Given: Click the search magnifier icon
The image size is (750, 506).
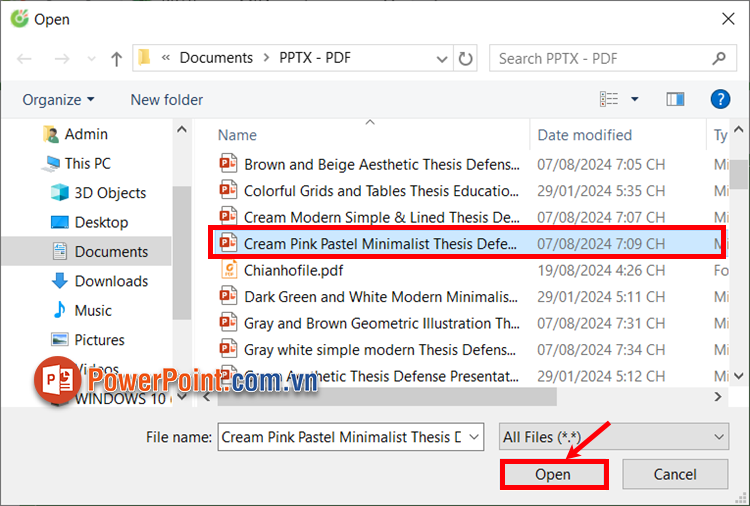Looking at the screenshot, I should pyautogui.click(x=719, y=58).
